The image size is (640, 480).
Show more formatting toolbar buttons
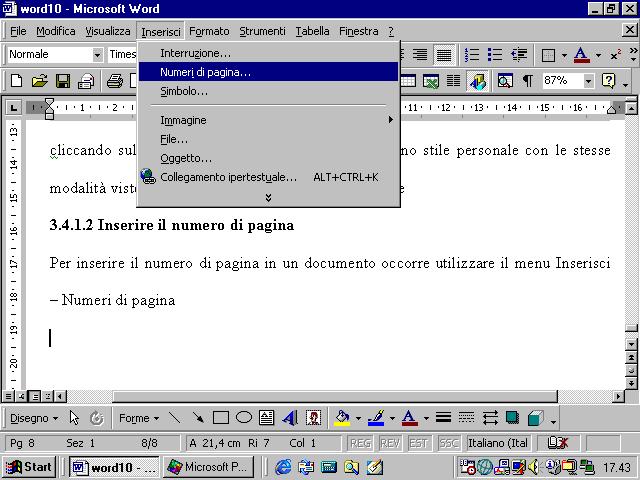coord(633,55)
